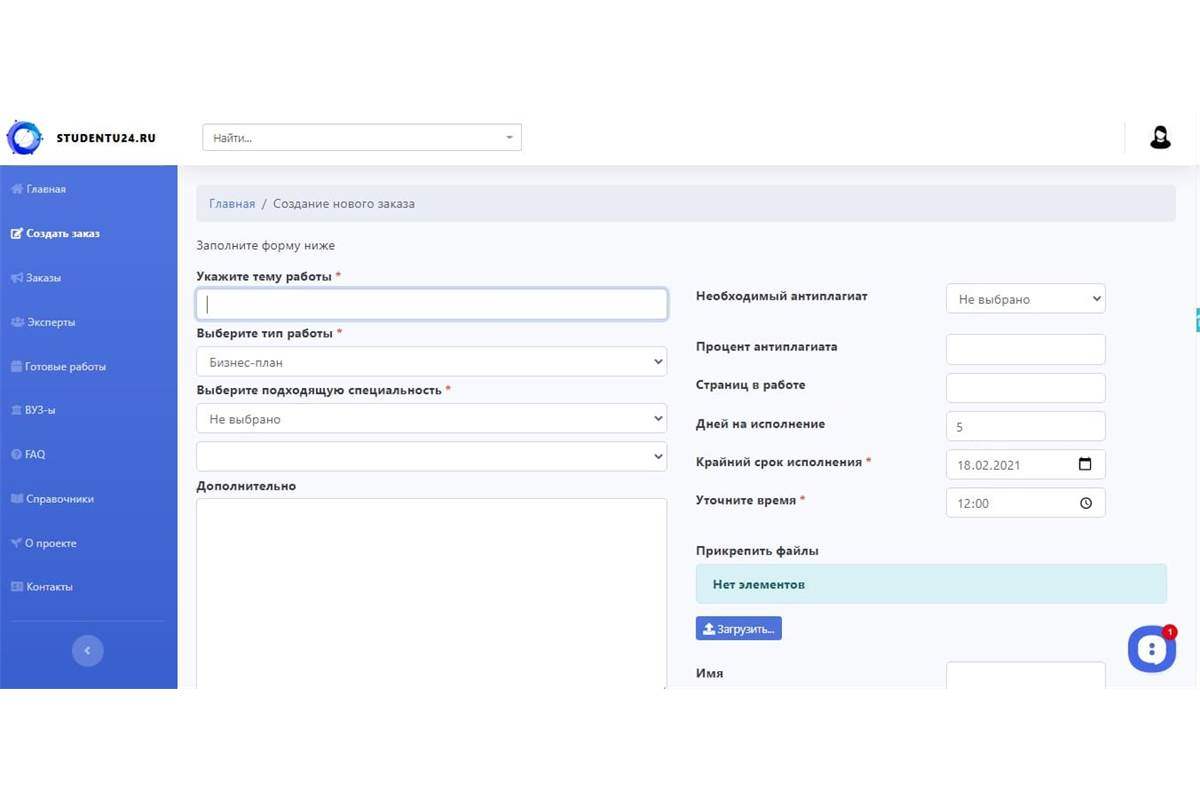Click the Studentu24.ru logo icon
The width and height of the screenshot is (1200, 800).
point(25,138)
